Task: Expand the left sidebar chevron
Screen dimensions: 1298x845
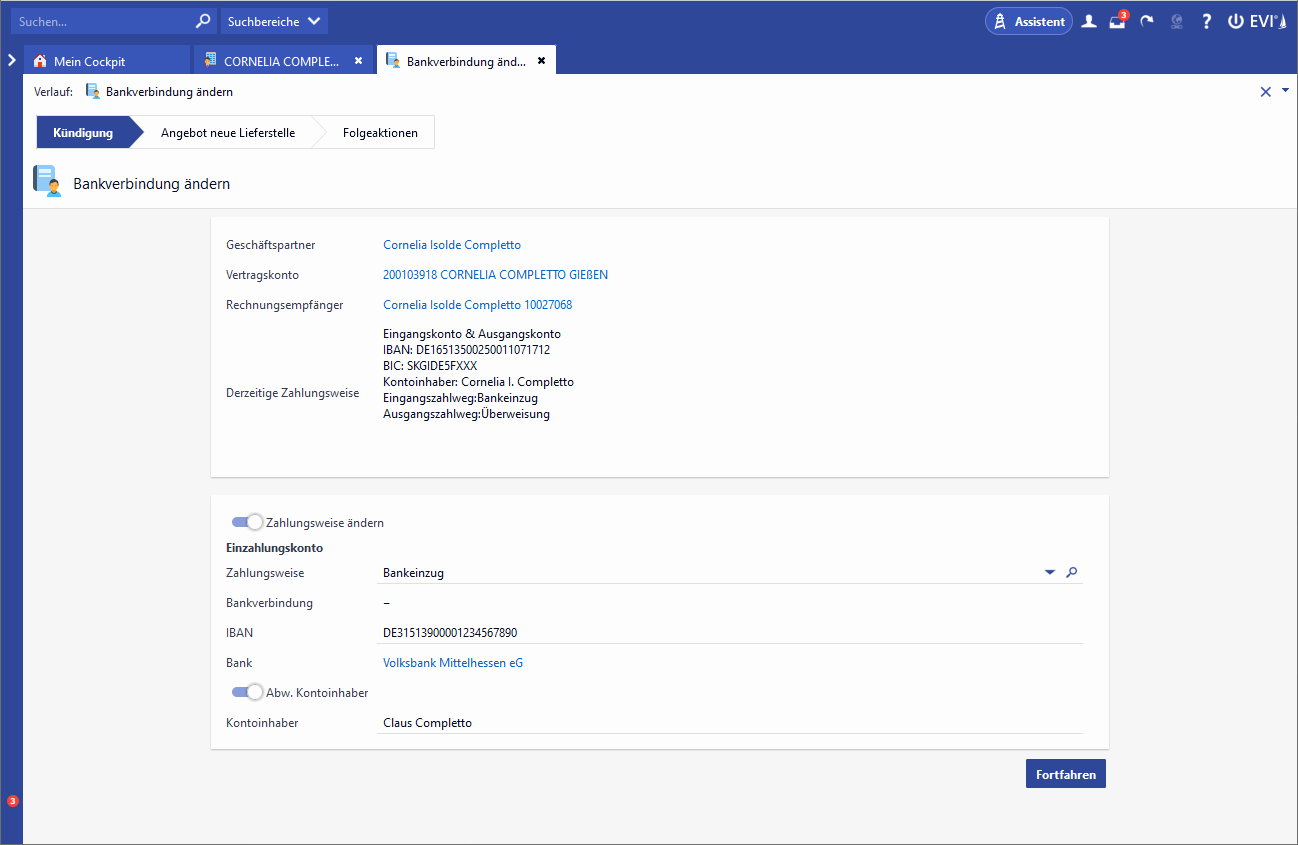Action: pyautogui.click(x=11, y=60)
